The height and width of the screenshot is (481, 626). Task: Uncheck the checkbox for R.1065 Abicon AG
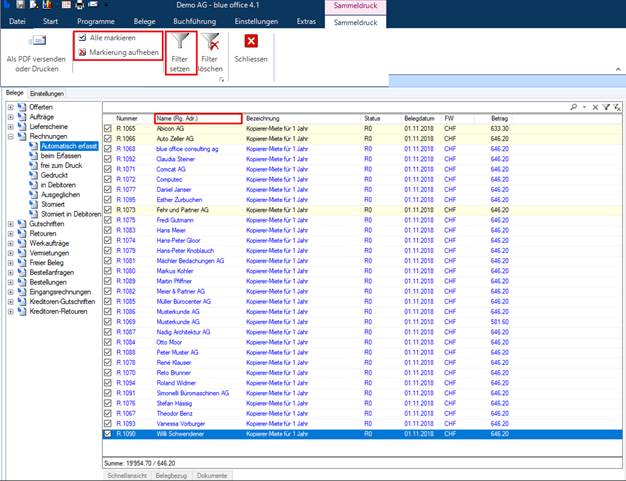coord(108,129)
